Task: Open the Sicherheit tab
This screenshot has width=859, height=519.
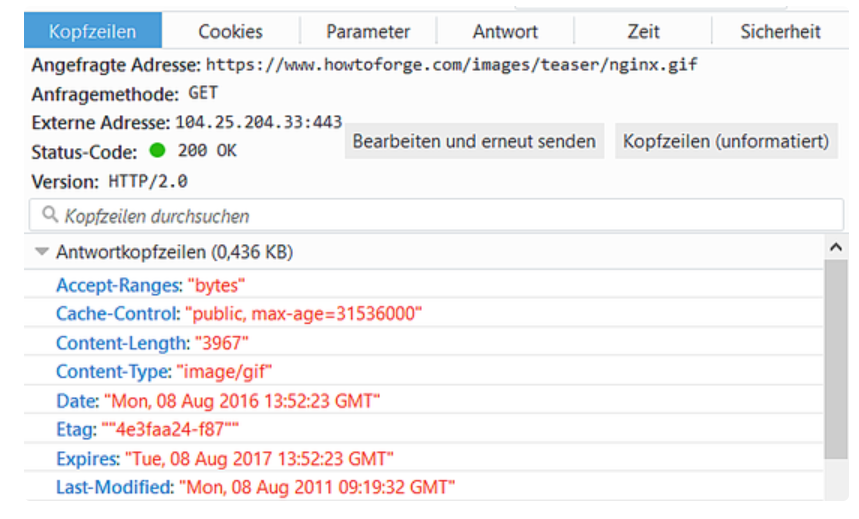Action: 781,31
